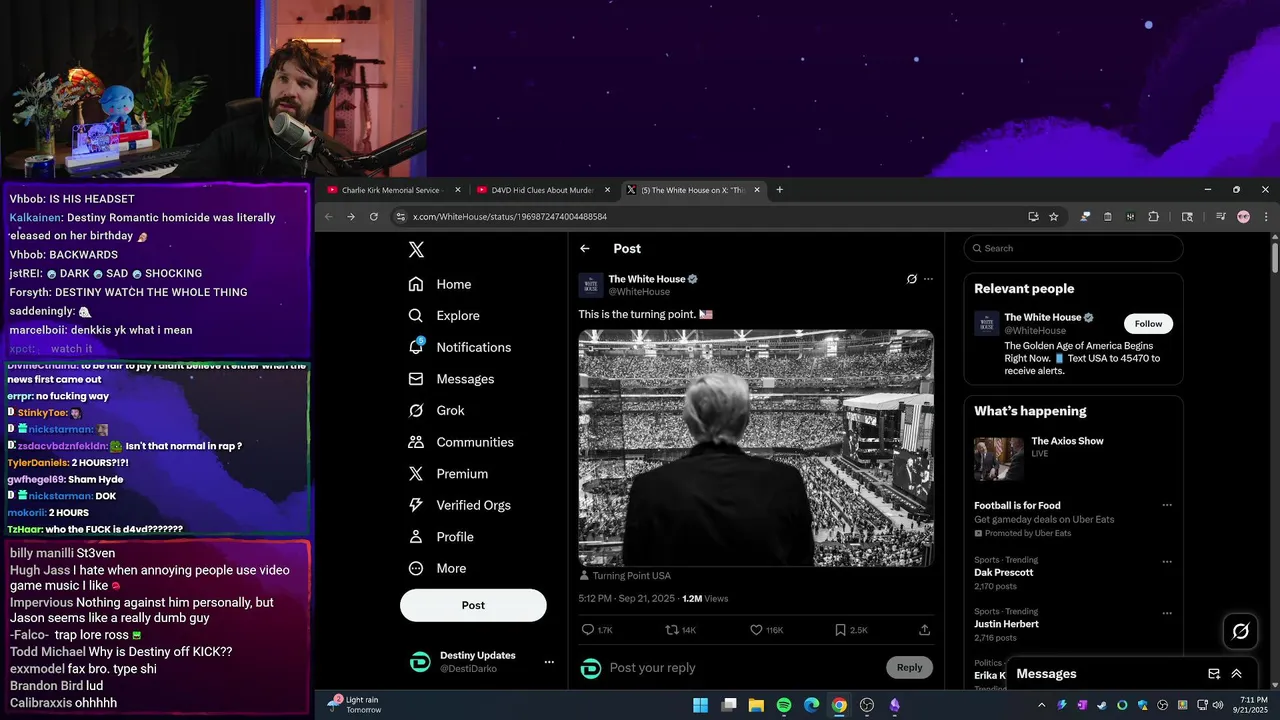Open Profile in X sidebar
This screenshot has height=720, width=1280.
[441, 537]
